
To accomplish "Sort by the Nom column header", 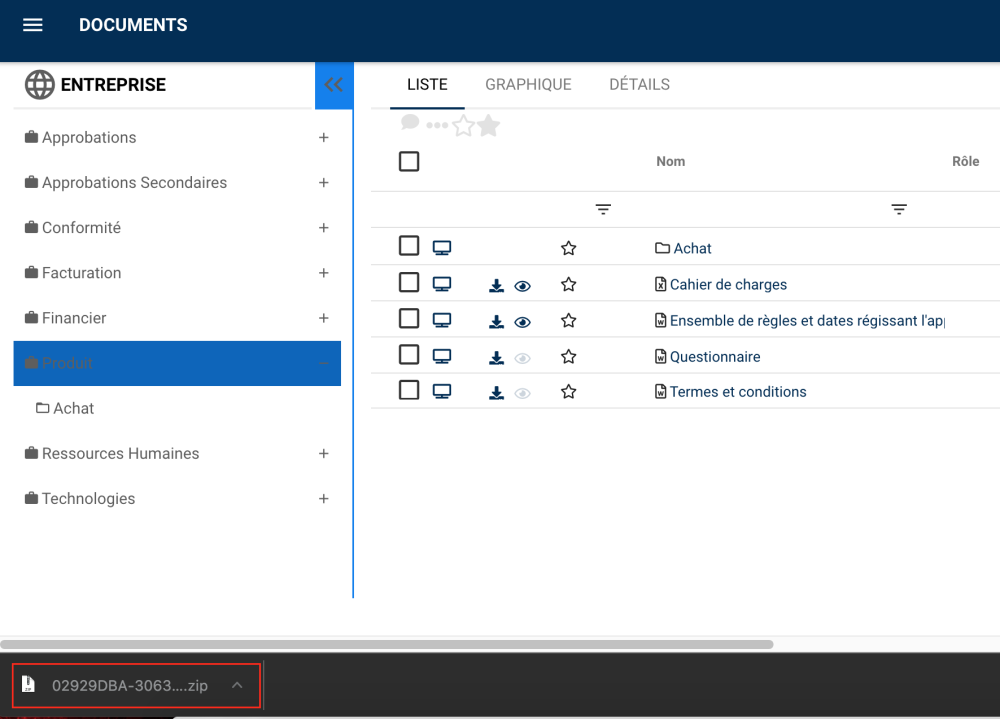I will [x=671, y=161].
